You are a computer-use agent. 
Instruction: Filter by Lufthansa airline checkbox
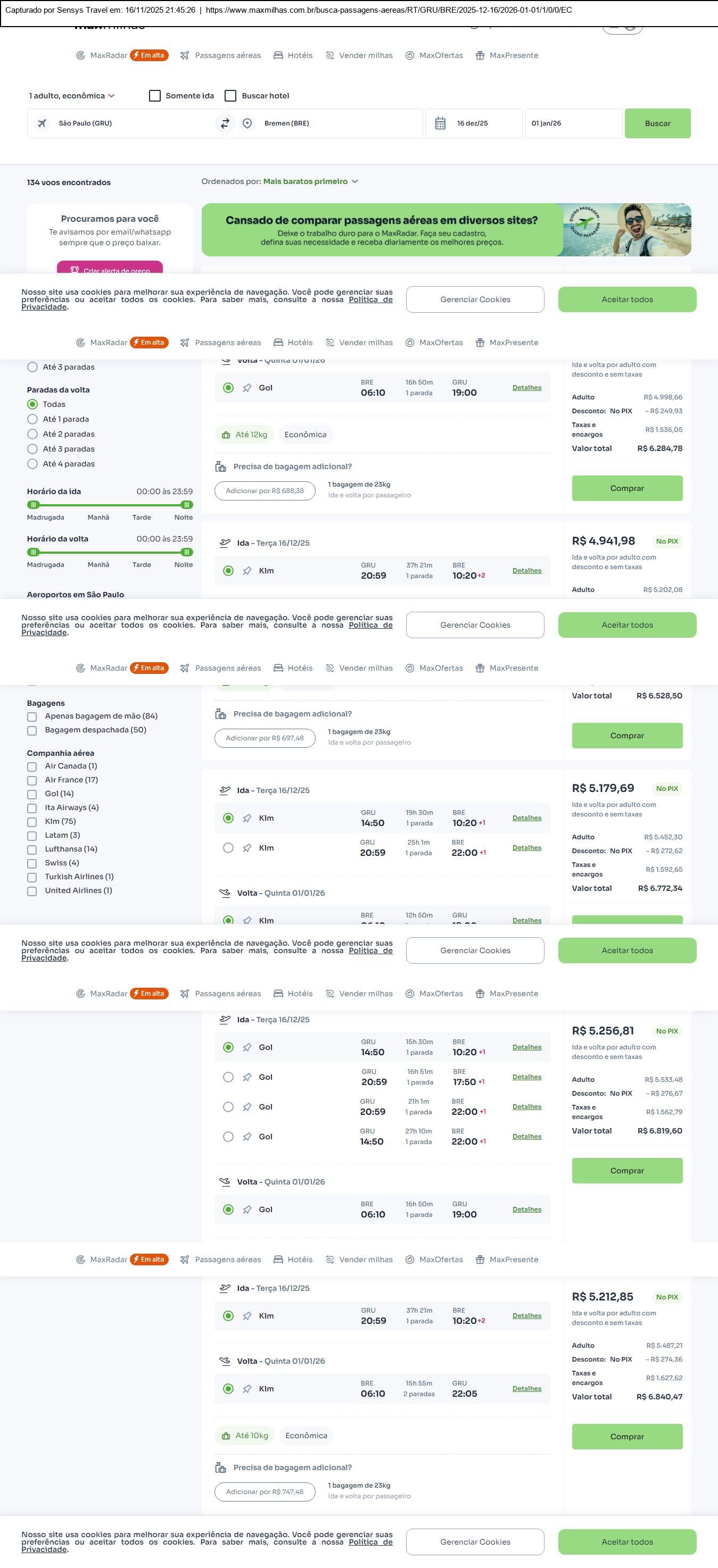(31, 849)
